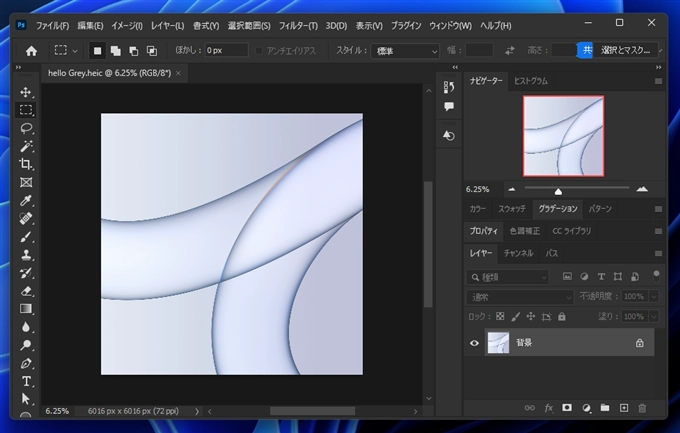Toggle filter for type layers
Image resolution: width=680 pixels, height=433 pixels.
[x=601, y=277]
